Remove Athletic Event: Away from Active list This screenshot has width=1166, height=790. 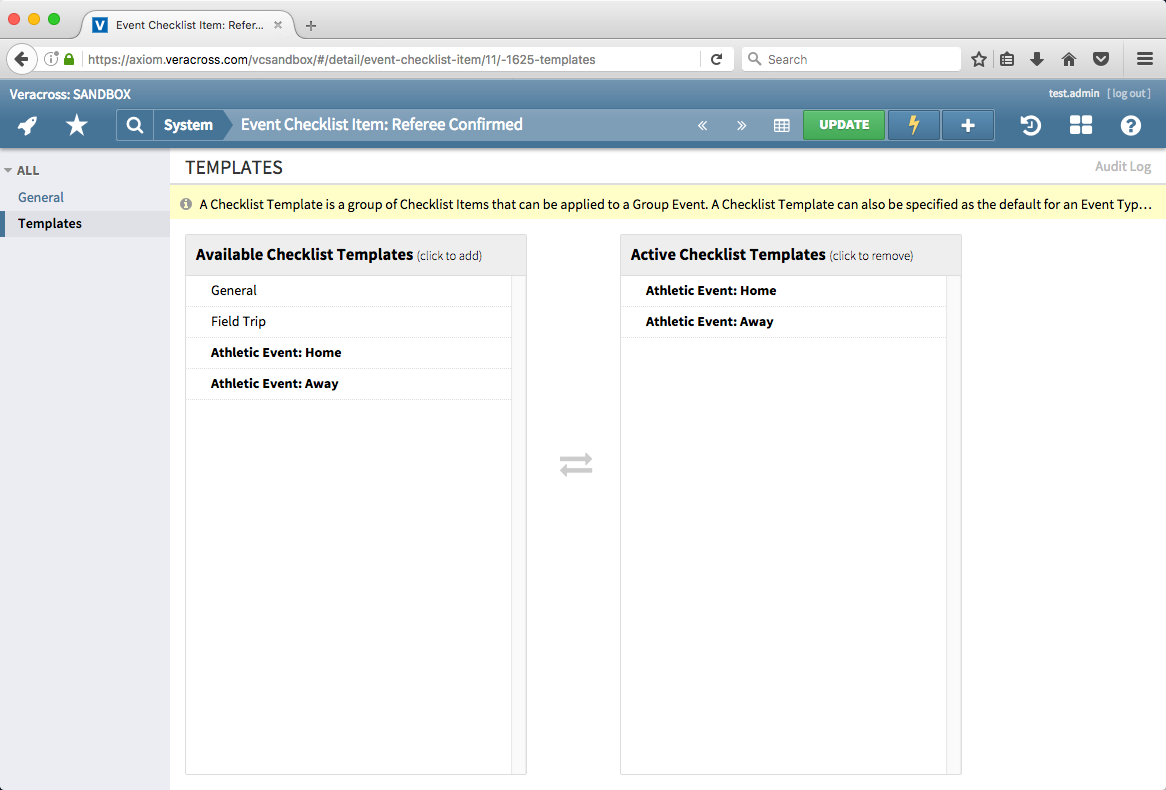coord(783,322)
